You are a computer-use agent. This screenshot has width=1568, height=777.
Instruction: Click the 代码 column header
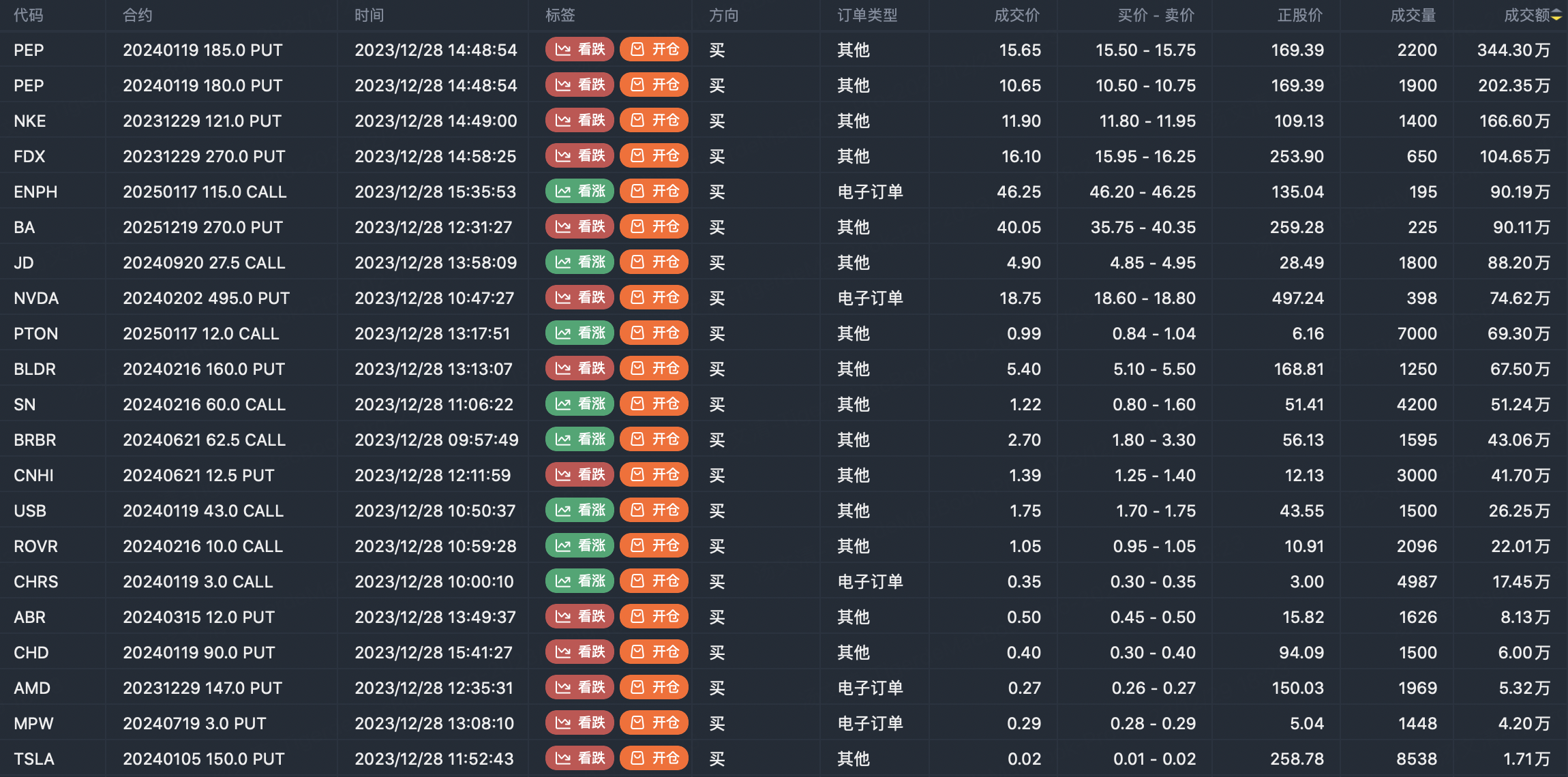point(29,15)
